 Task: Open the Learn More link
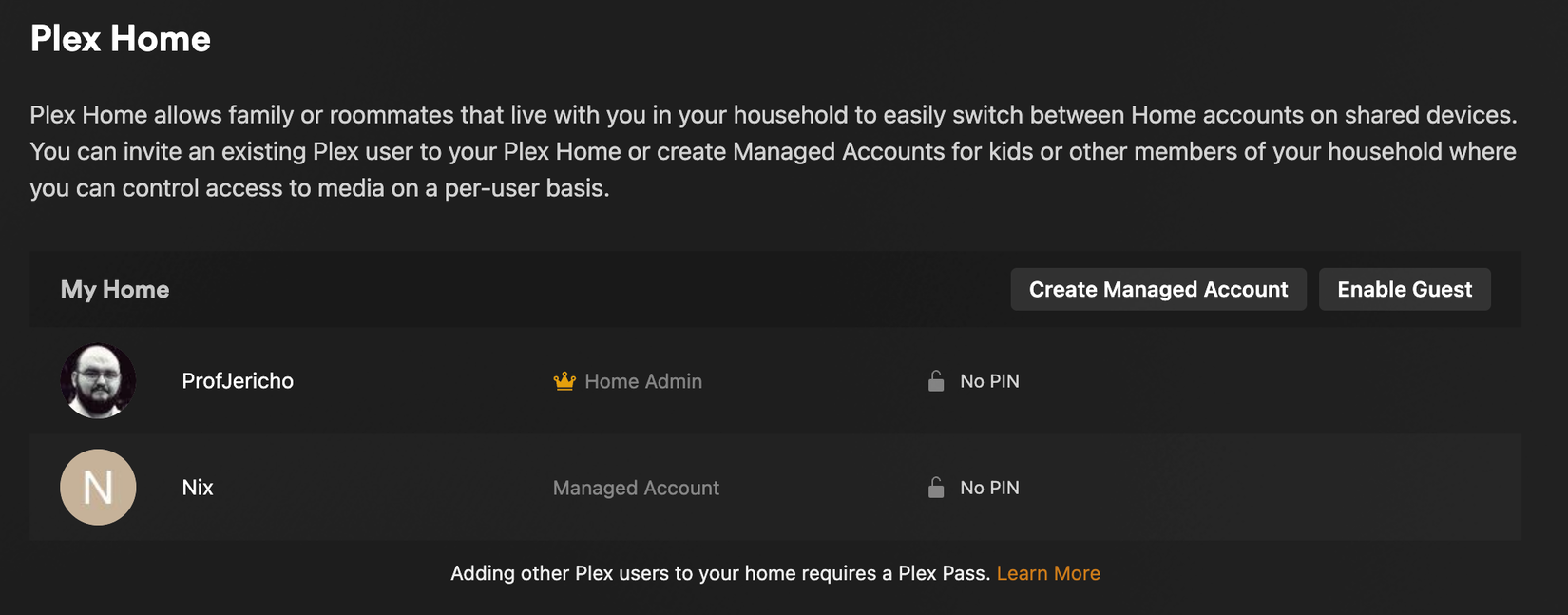point(1048,573)
